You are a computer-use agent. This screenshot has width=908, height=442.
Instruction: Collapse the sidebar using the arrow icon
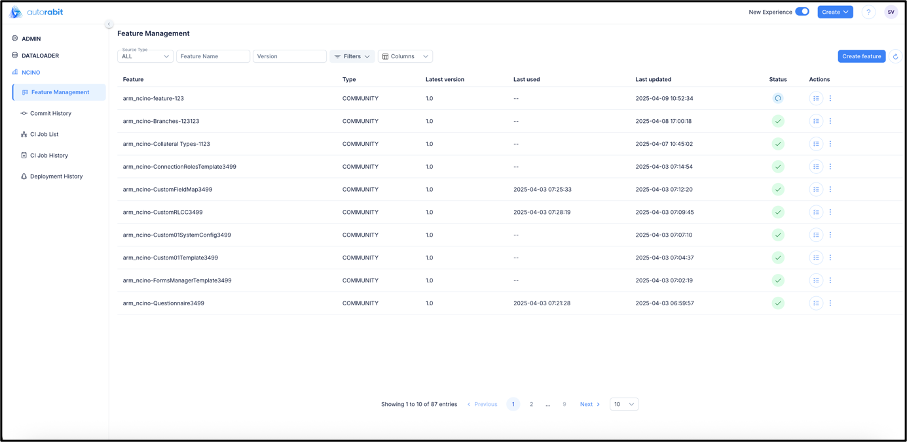pos(109,24)
